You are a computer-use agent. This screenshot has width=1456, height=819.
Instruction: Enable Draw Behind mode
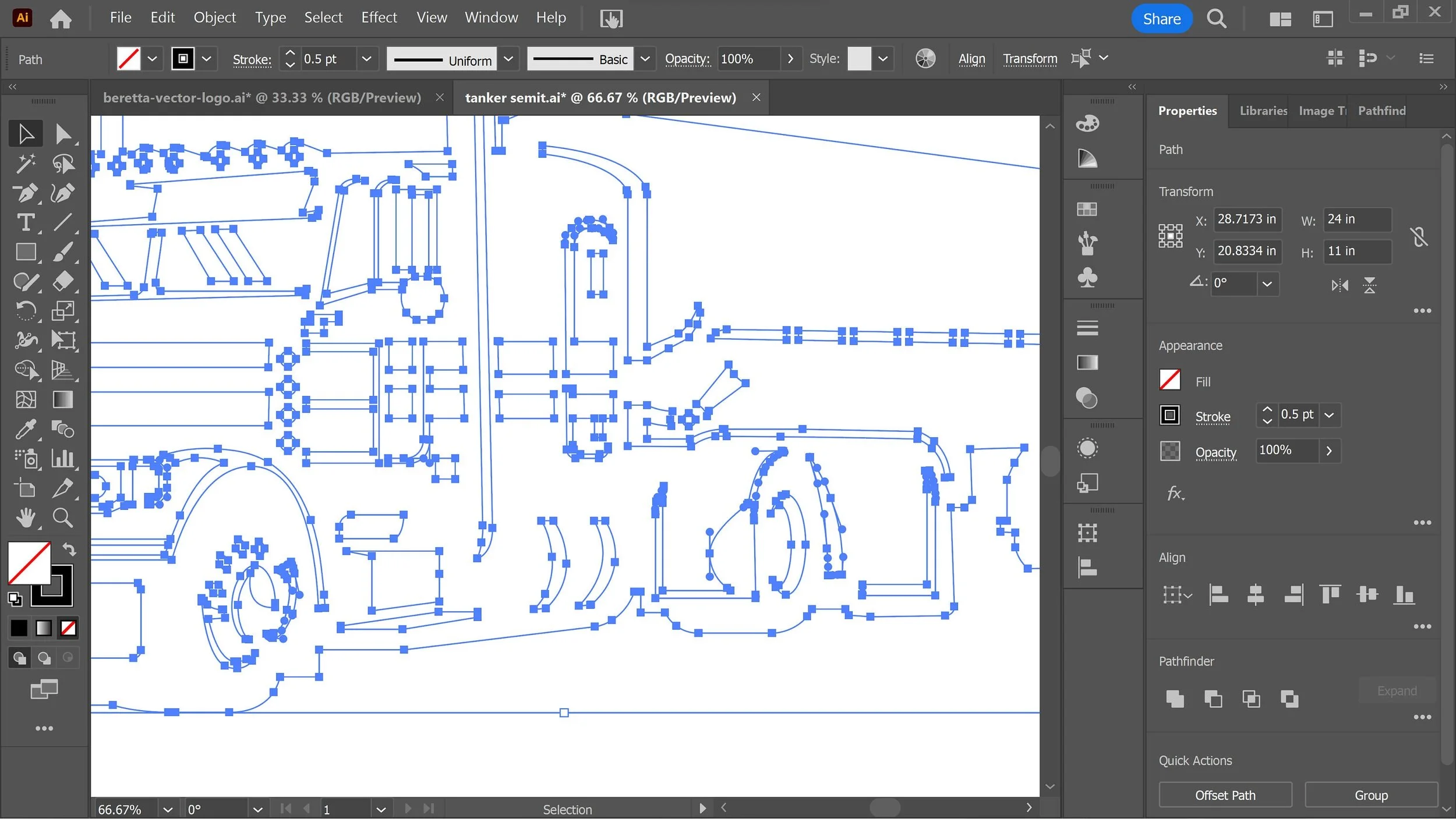tap(44, 658)
